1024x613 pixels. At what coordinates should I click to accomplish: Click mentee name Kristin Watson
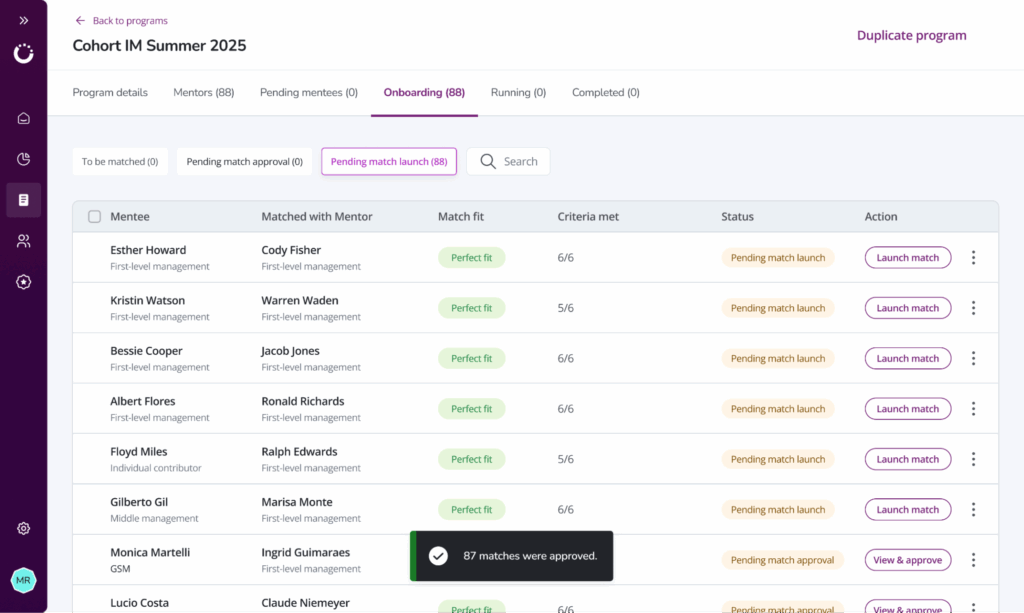pyautogui.click(x=148, y=300)
